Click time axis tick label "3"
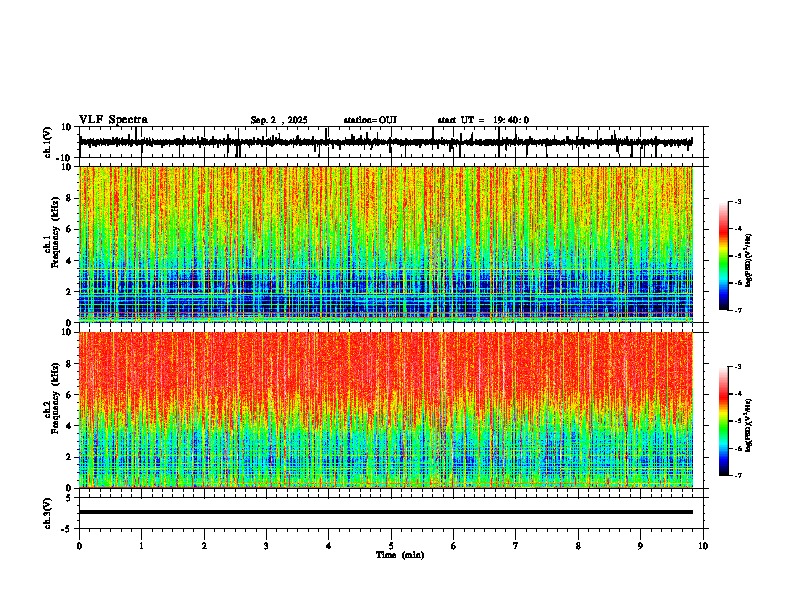The width and height of the screenshot is (792, 612). pyautogui.click(x=266, y=546)
